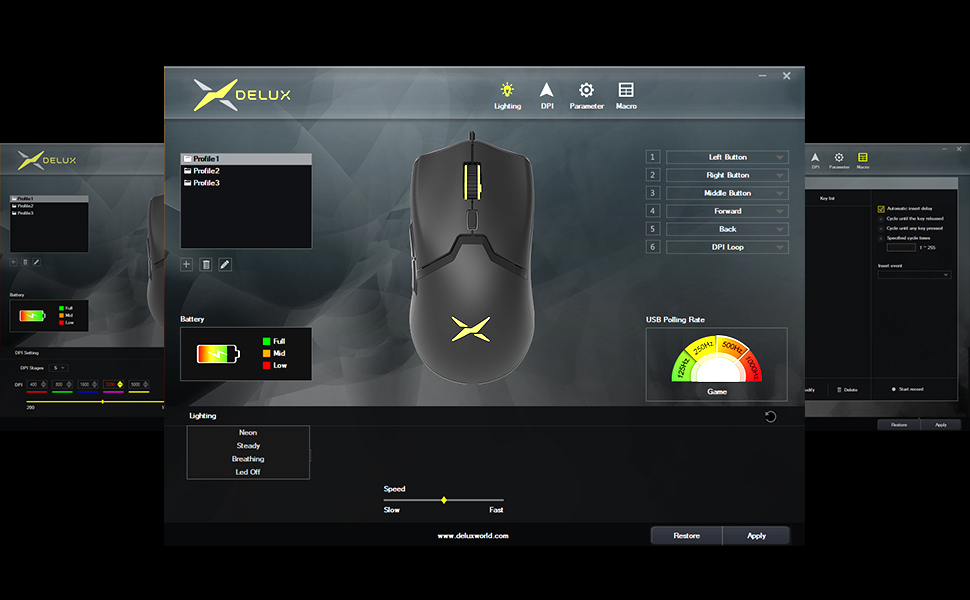970x600 pixels.
Task: Set polling rate to 1000Hz on gauge
Action: pyautogui.click(x=752, y=367)
